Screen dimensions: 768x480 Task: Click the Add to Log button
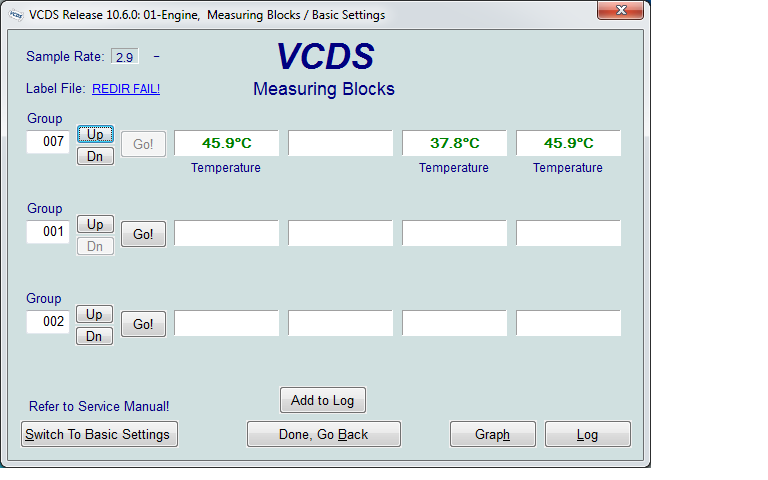click(323, 400)
